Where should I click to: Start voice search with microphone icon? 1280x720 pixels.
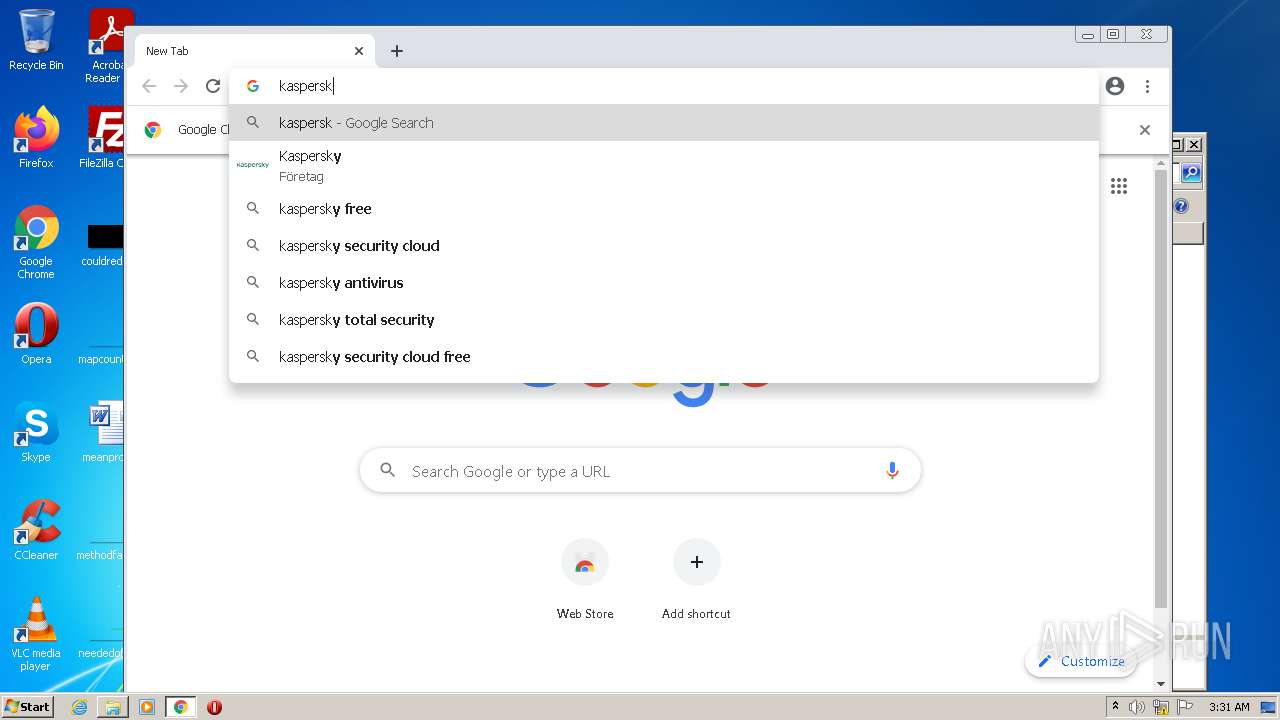892,471
